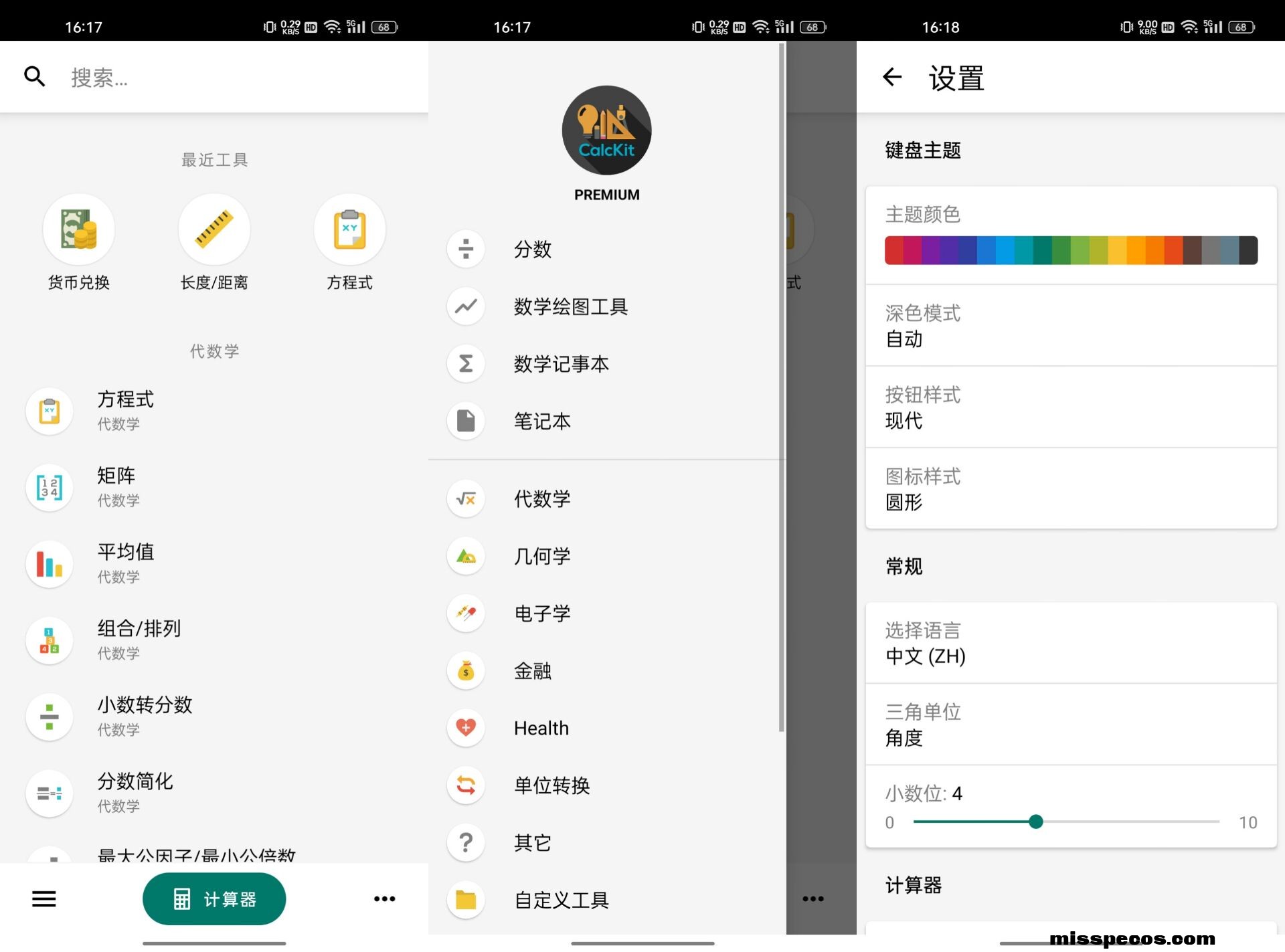Open the 小数转分数 divide icon

pos(50,717)
